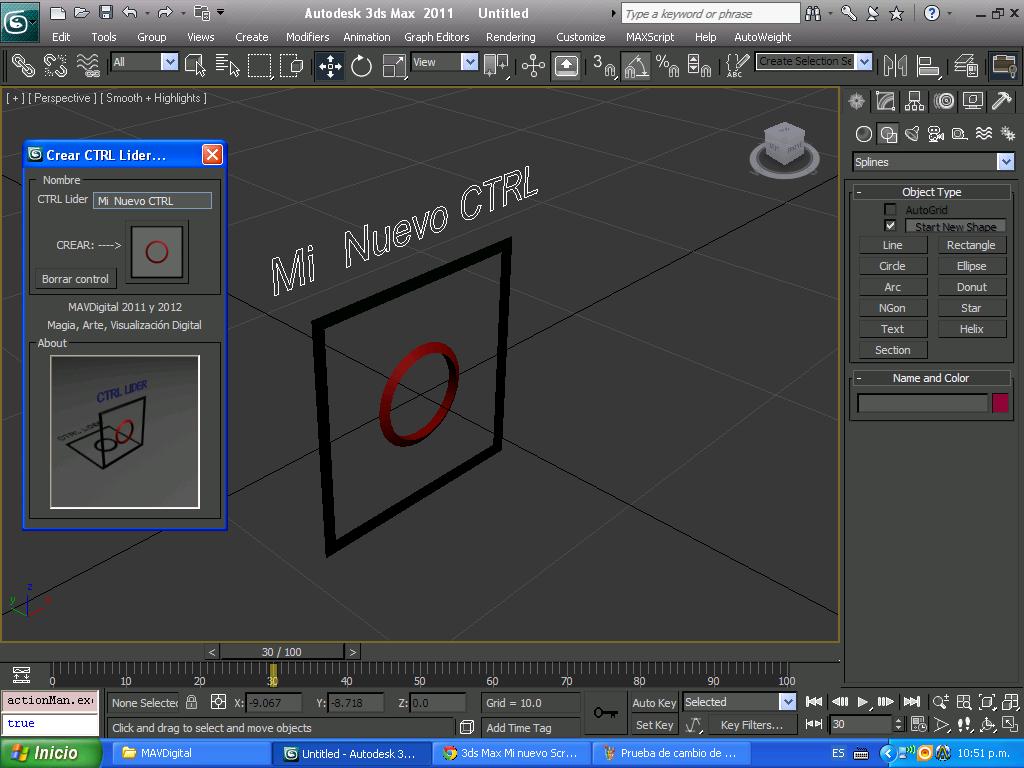1024x768 pixels.
Task: Toggle Angle Snap
Action: click(635, 65)
